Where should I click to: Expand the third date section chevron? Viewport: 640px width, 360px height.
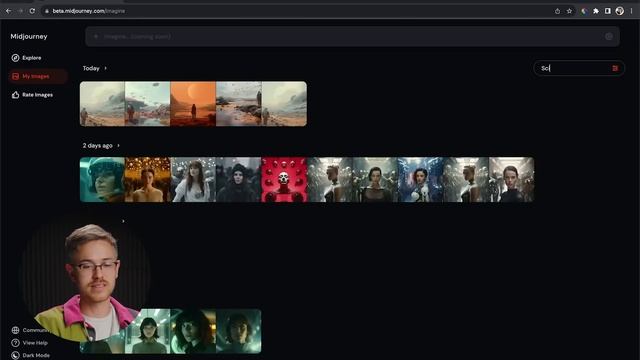pyautogui.click(x=123, y=221)
